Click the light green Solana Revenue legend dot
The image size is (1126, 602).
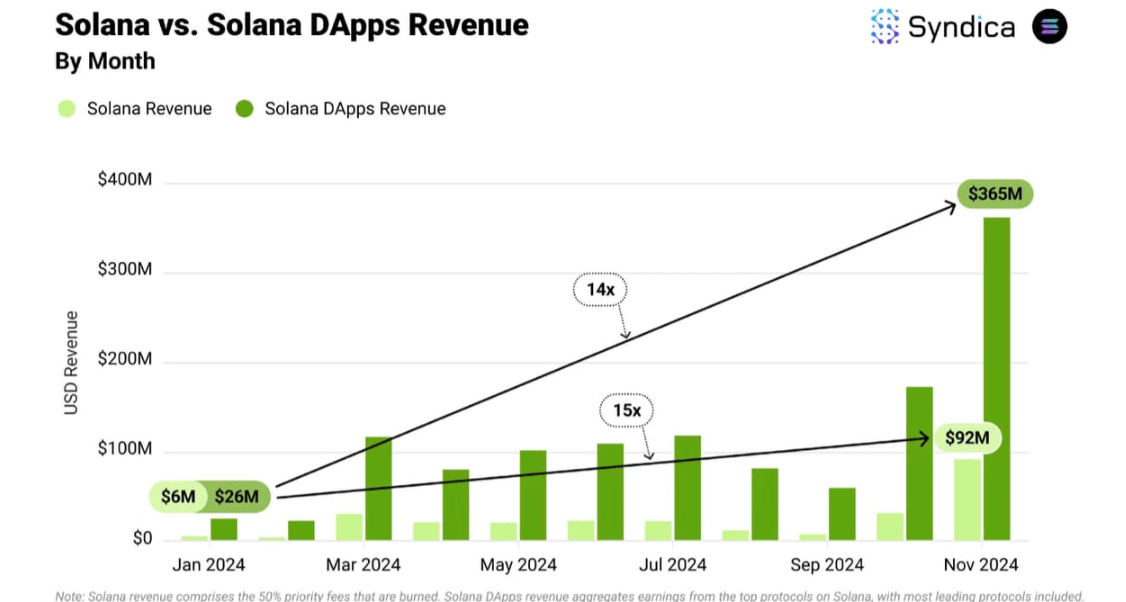[66, 108]
